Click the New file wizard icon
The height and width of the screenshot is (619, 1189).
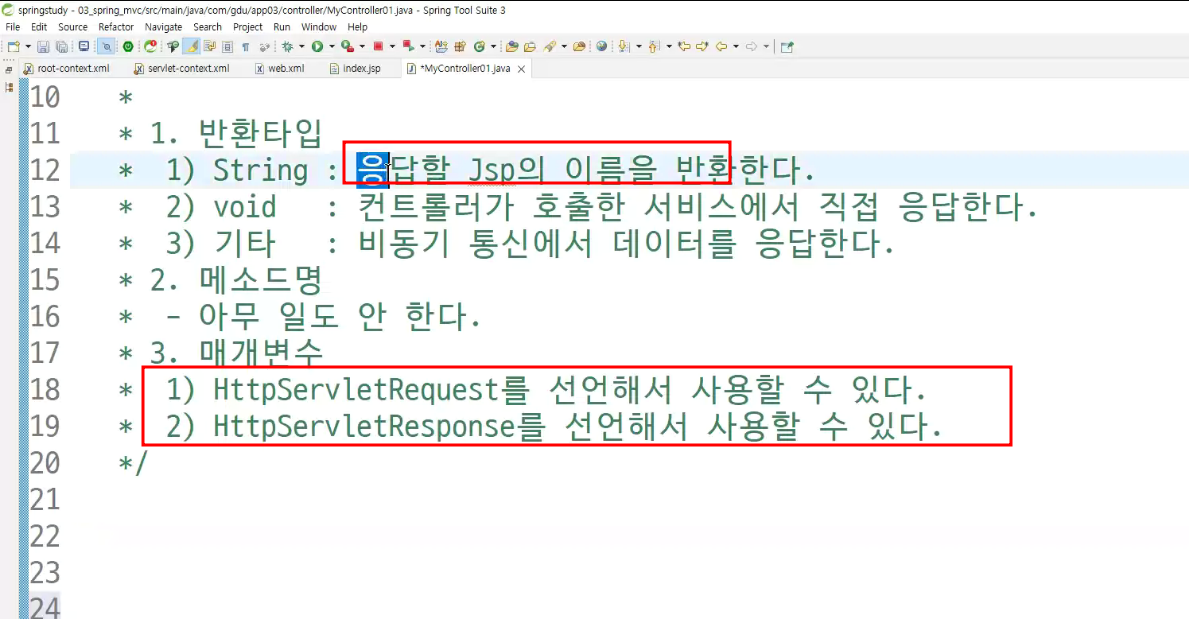point(14,47)
